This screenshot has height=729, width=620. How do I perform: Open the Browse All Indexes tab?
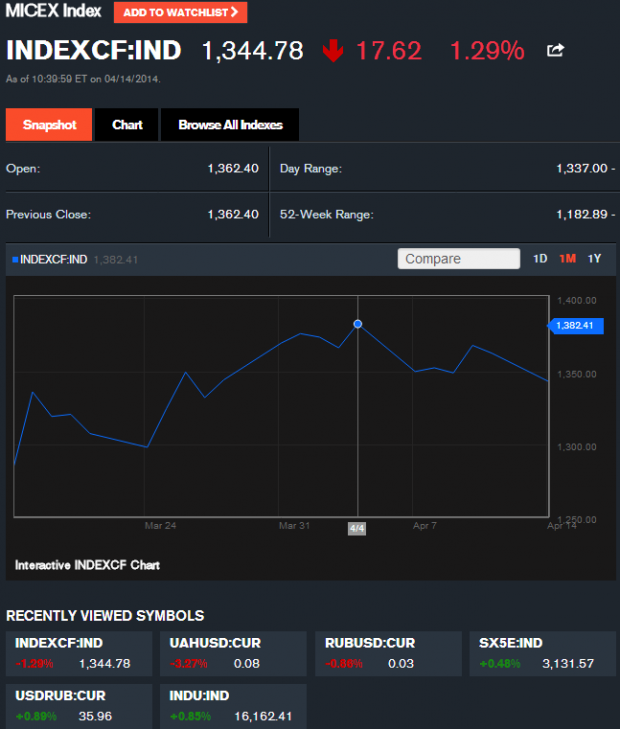[x=230, y=125]
